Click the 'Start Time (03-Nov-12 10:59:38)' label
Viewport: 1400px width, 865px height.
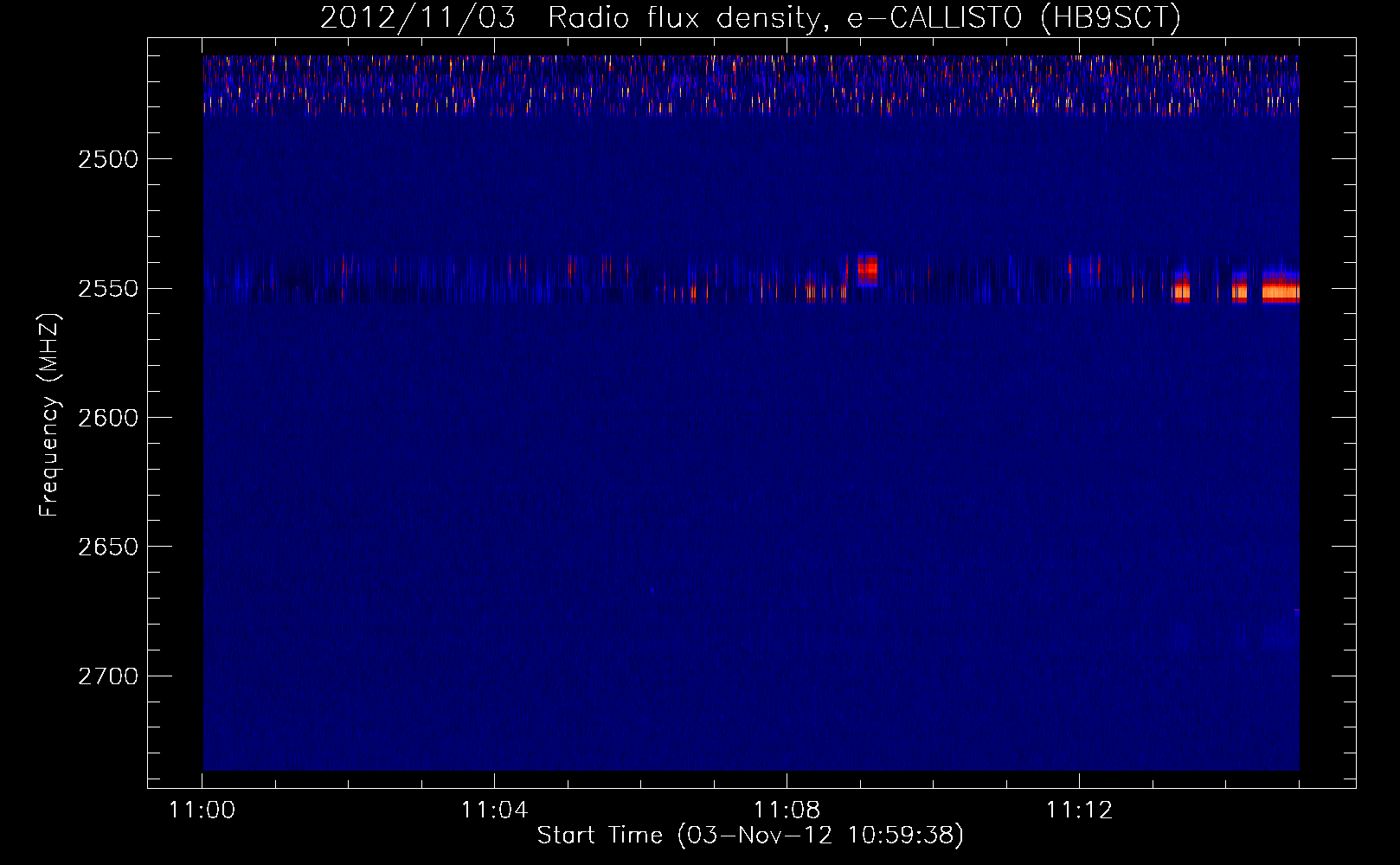pyautogui.click(x=750, y=836)
